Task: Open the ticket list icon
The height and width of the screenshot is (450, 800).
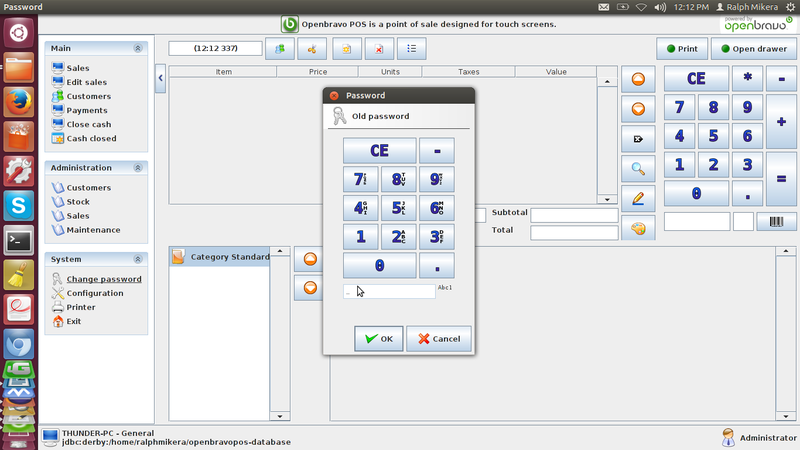Action: (412, 49)
